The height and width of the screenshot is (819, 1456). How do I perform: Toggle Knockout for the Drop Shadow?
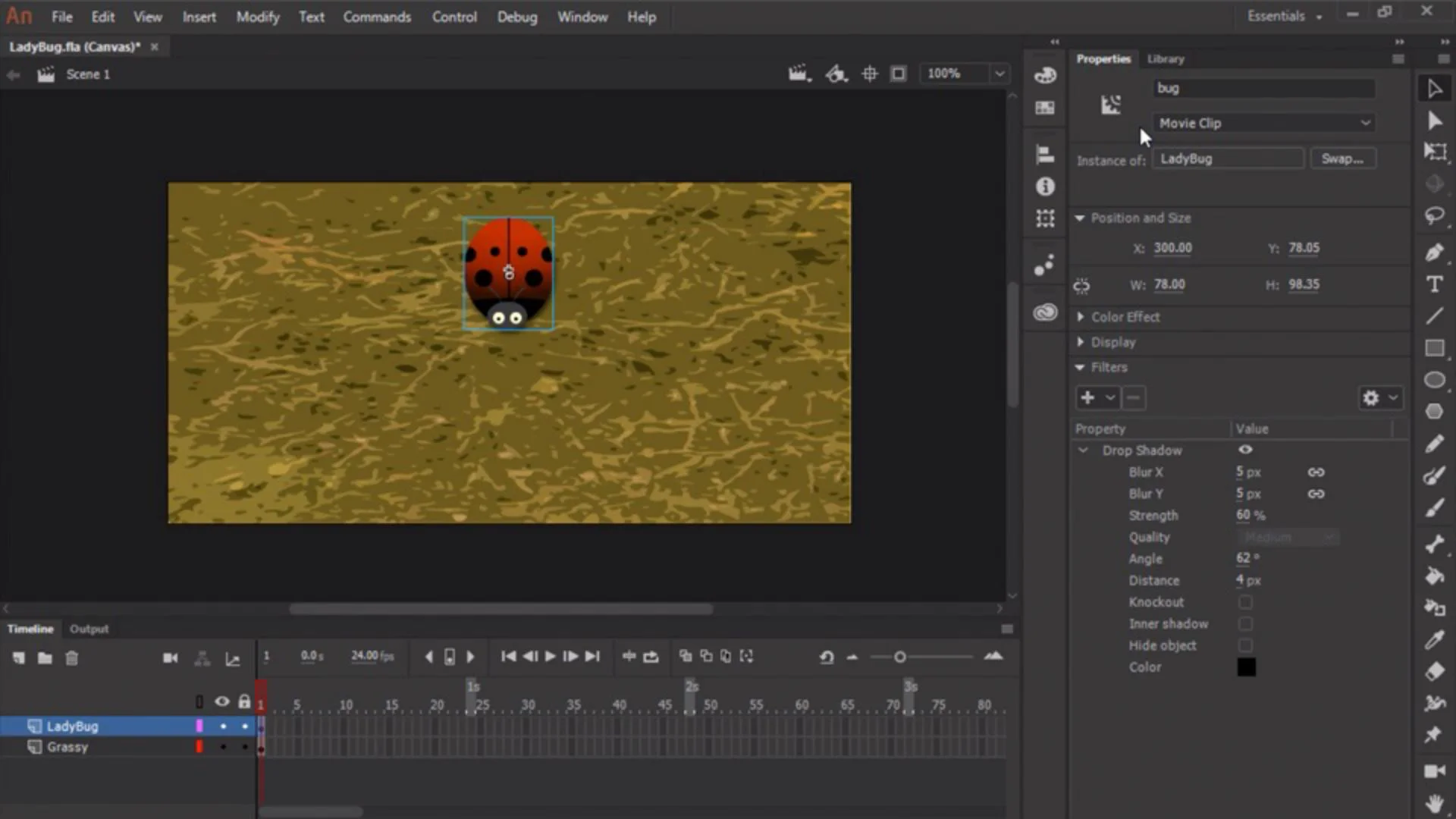(1245, 602)
